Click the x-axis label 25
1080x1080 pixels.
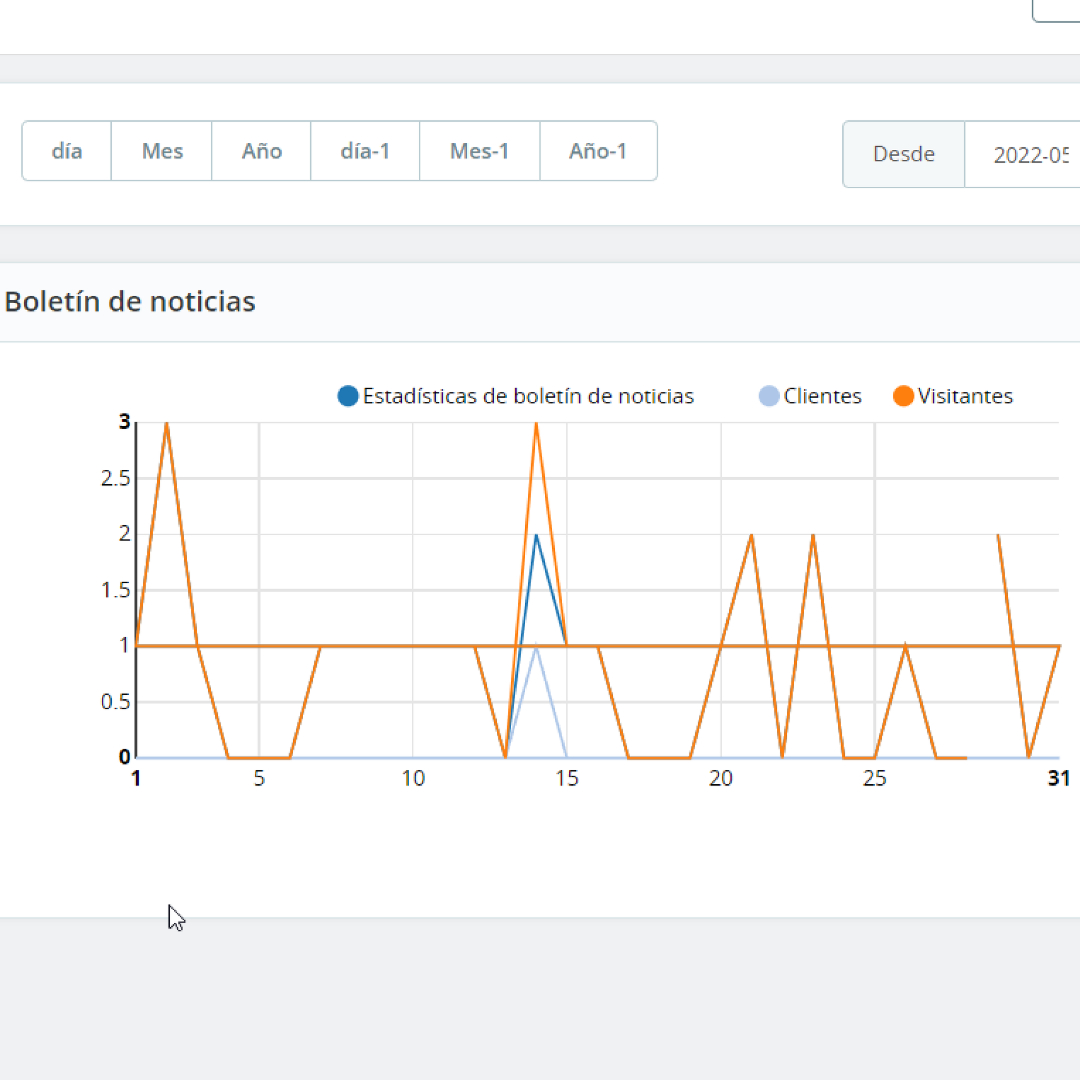[875, 778]
